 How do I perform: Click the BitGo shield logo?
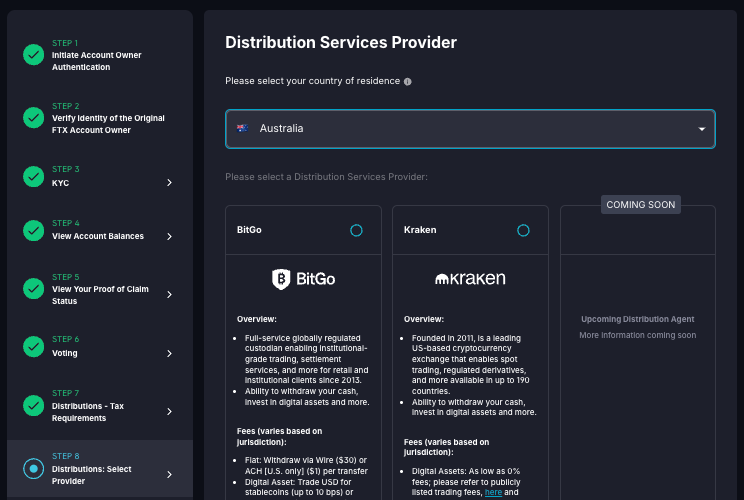click(281, 279)
